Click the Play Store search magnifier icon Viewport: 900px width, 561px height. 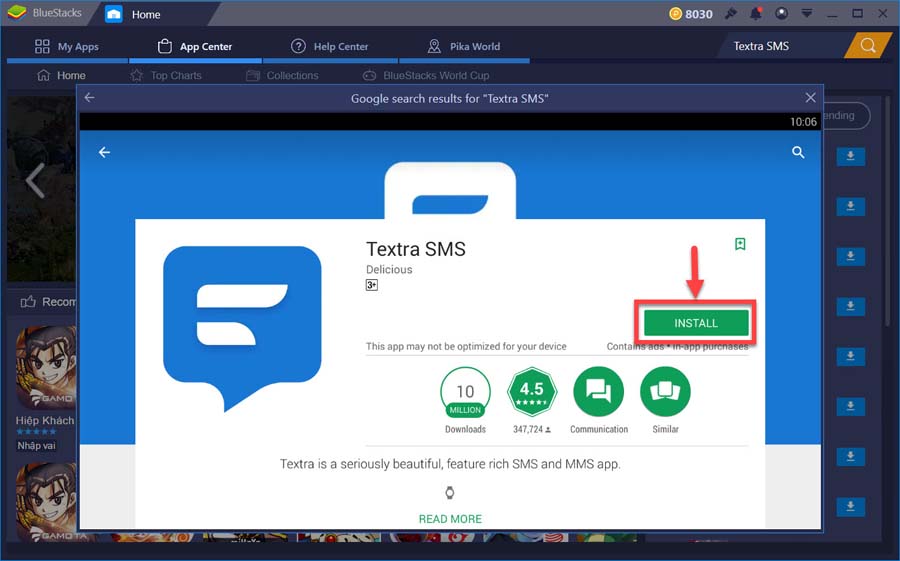pyautogui.click(x=798, y=152)
